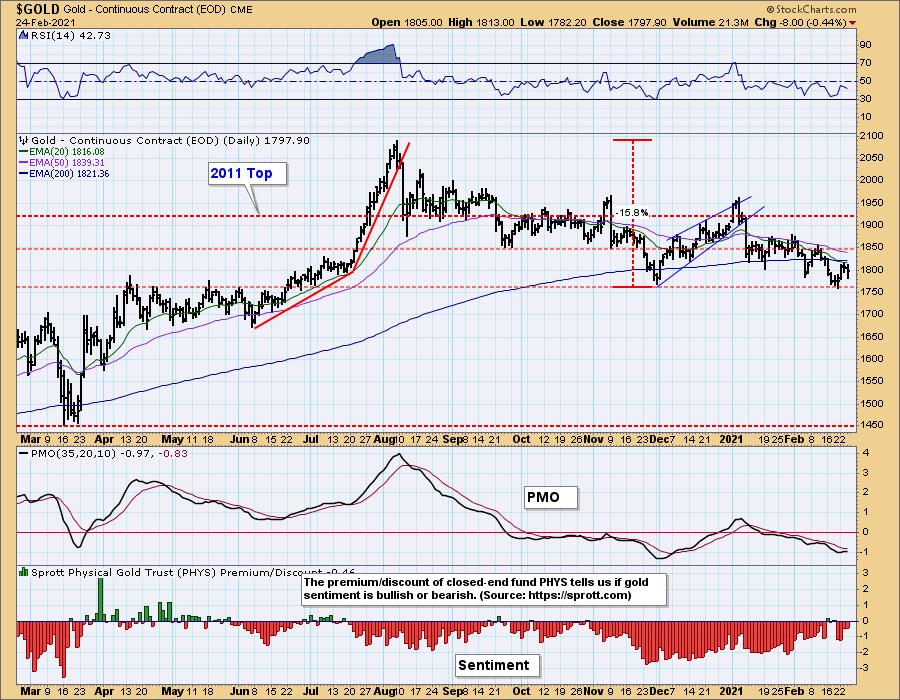Click the $GOLD ticker symbol title

point(38,9)
